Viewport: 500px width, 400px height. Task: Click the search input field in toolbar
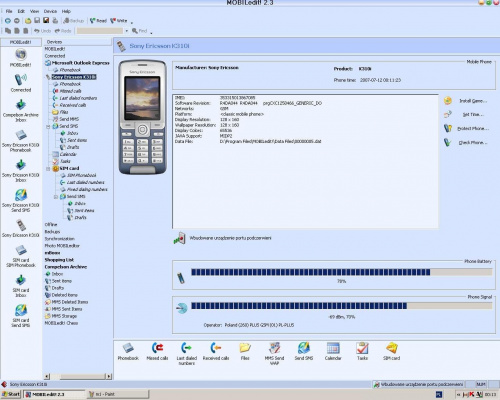pyautogui.click(x=100, y=31)
